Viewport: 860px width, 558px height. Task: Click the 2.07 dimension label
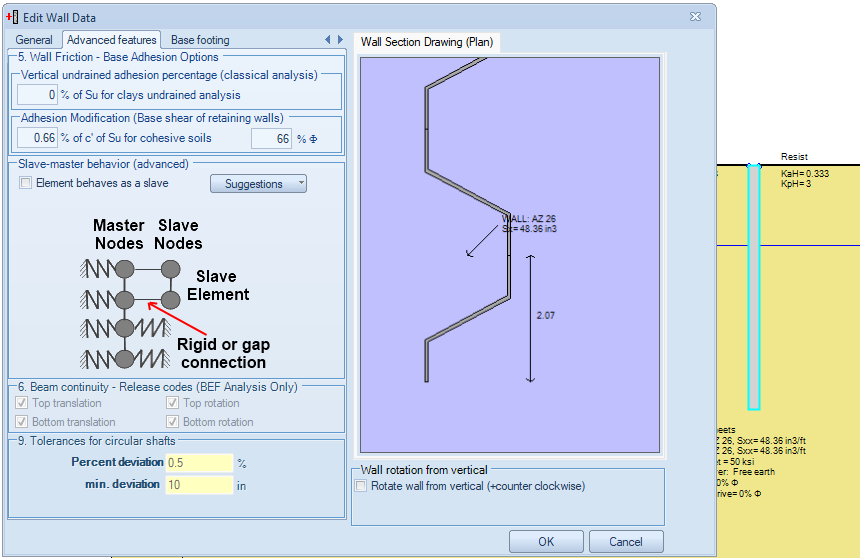(546, 315)
